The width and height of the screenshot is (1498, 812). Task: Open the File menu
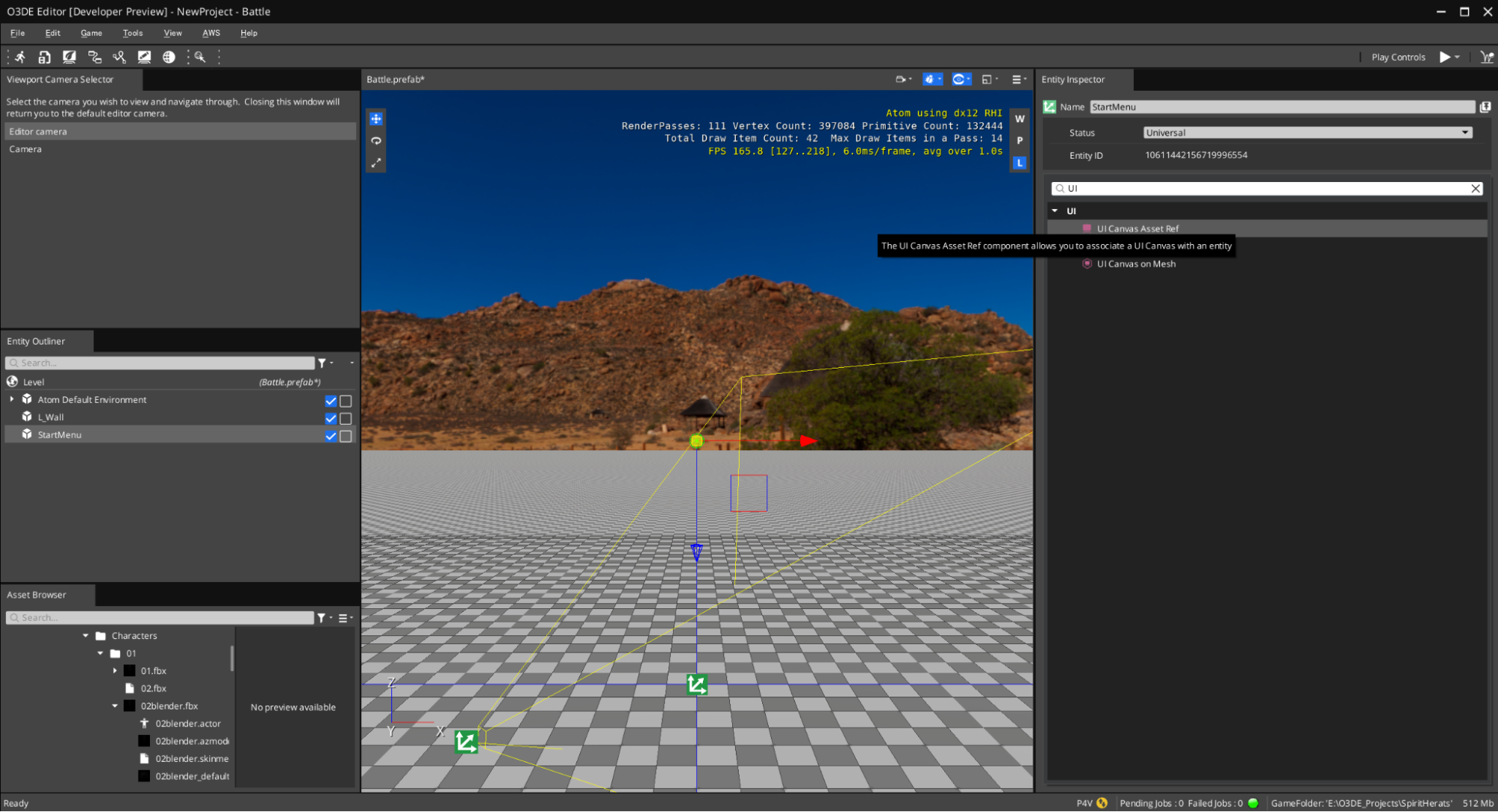point(17,33)
